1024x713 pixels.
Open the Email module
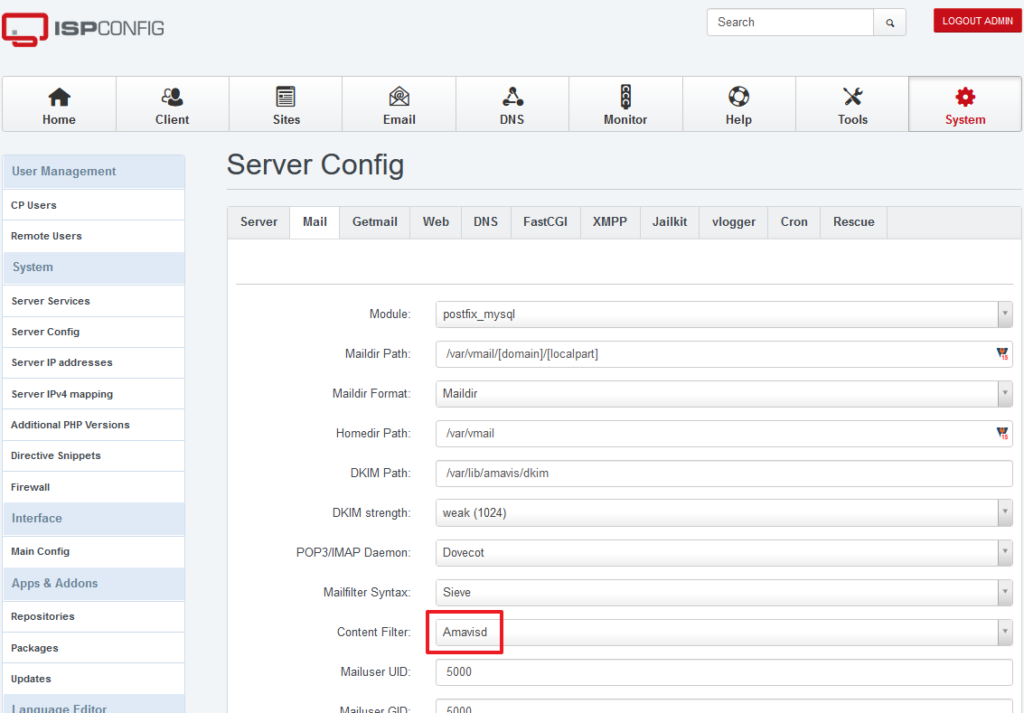[399, 104]
